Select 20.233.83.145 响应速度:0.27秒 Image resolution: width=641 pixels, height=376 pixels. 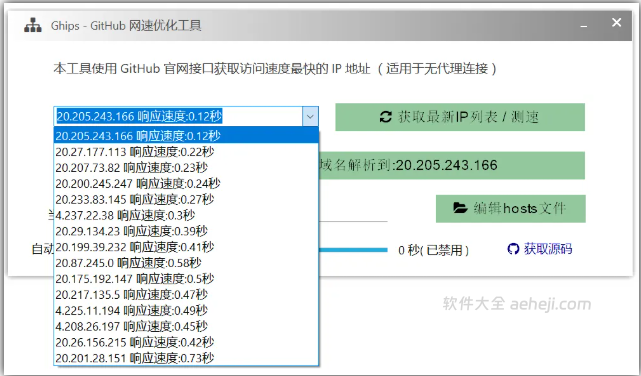click(186, 199)
